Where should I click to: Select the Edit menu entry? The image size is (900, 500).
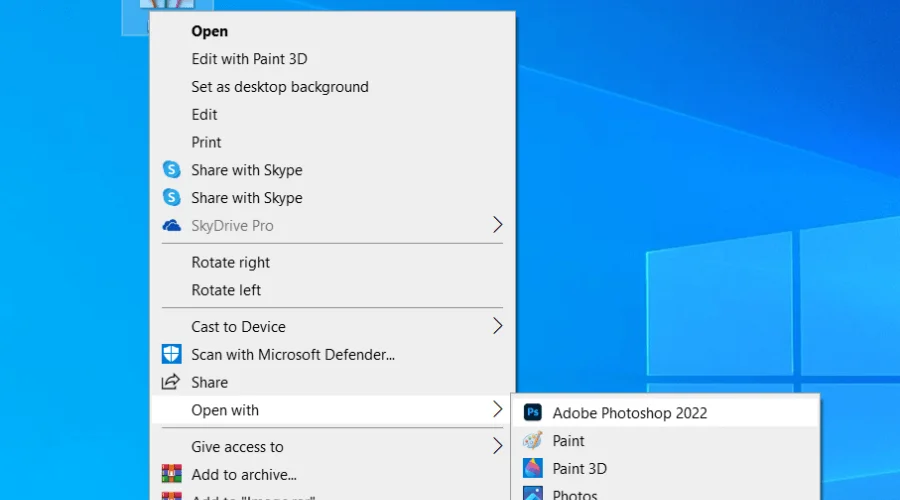coord(333,114)
